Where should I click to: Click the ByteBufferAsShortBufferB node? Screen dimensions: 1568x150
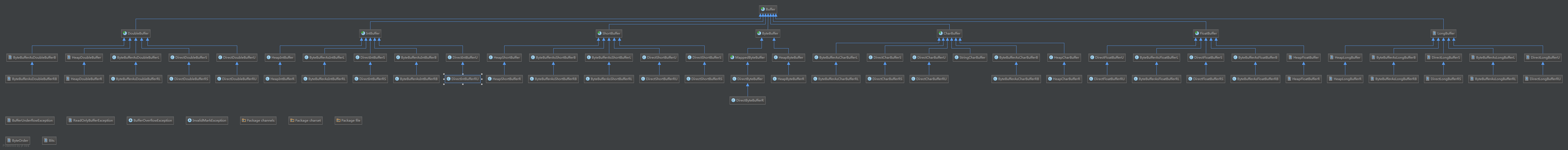(553, 58)
